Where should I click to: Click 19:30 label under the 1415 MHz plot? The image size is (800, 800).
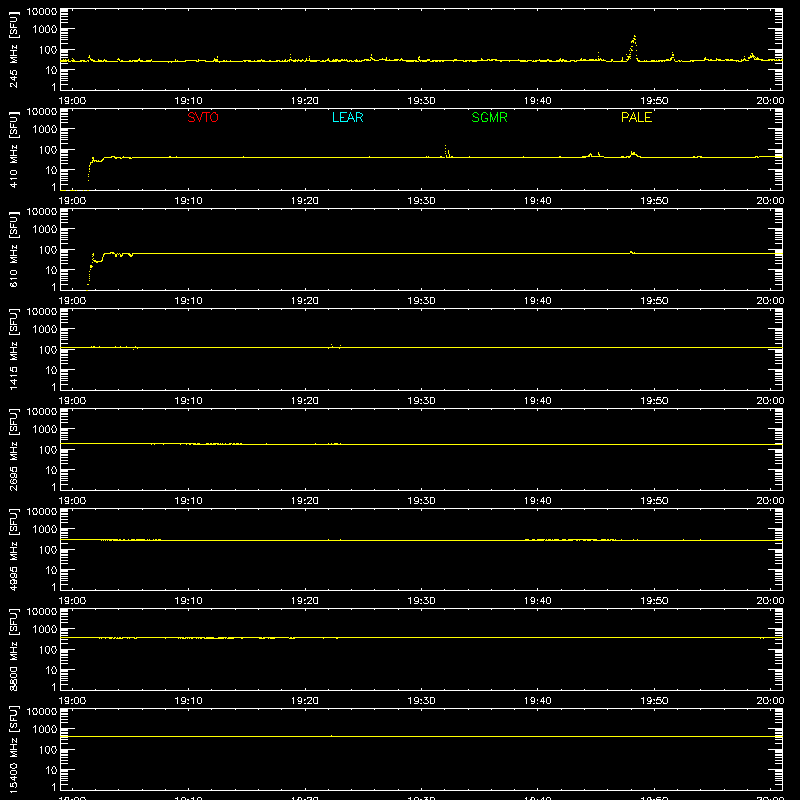(421, 401)
